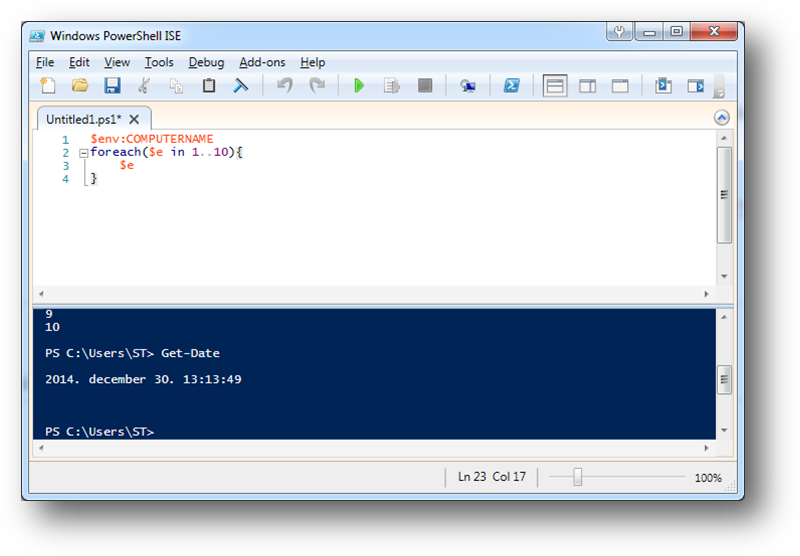Cut selection with scissors icon
Screen dimensions: 800x556
[x=144, y=85]
